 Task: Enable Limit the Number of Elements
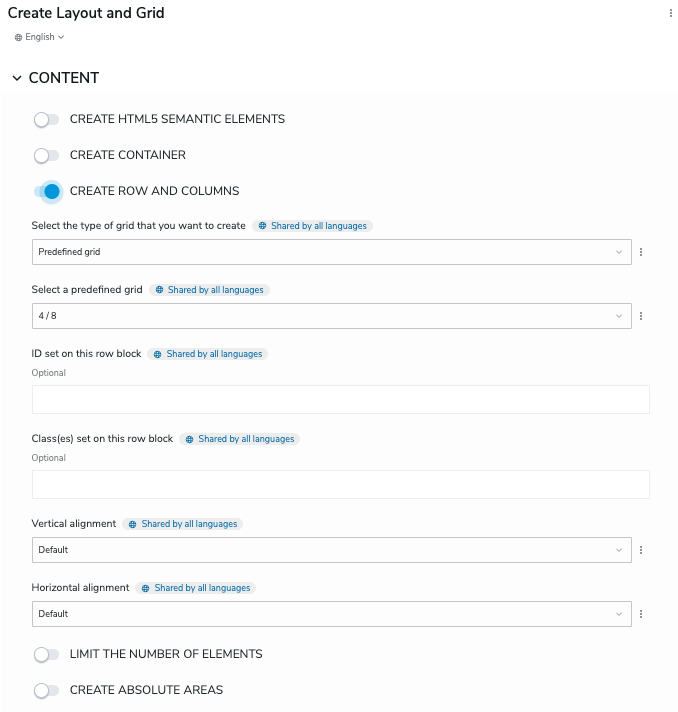pos(47,655)
